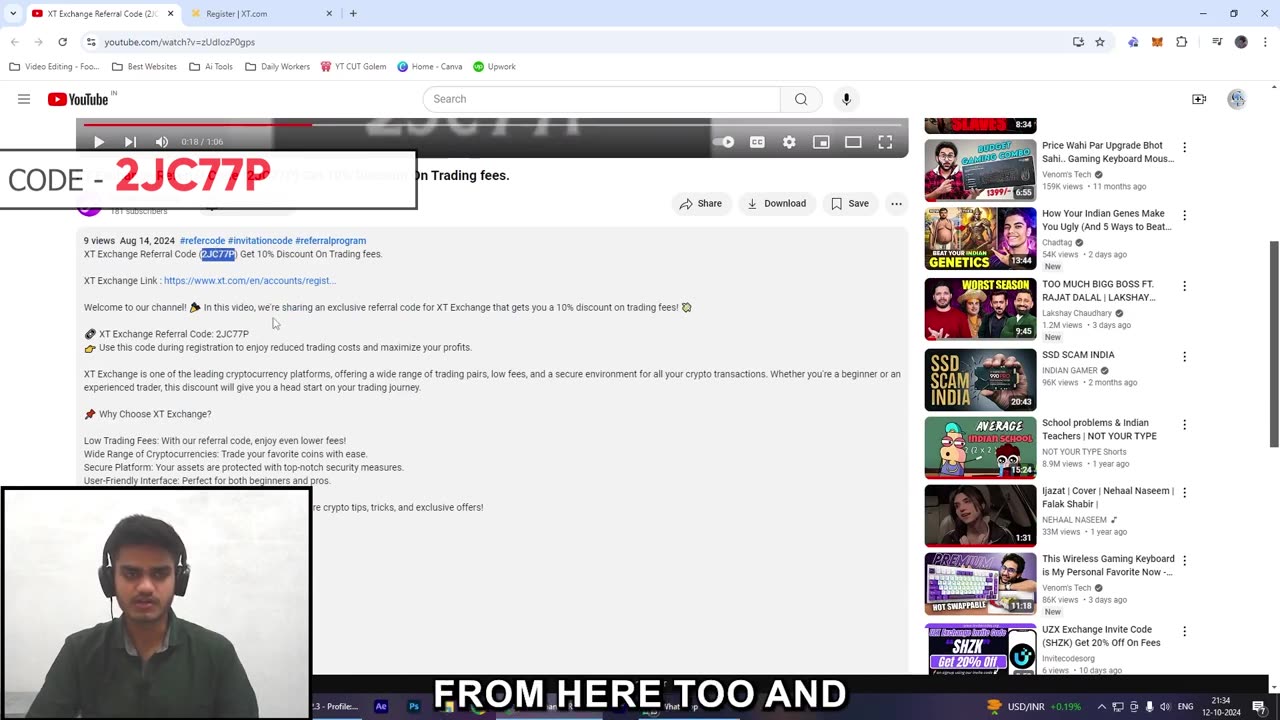Bookmark this page with the star icon

coord(1100,42)
